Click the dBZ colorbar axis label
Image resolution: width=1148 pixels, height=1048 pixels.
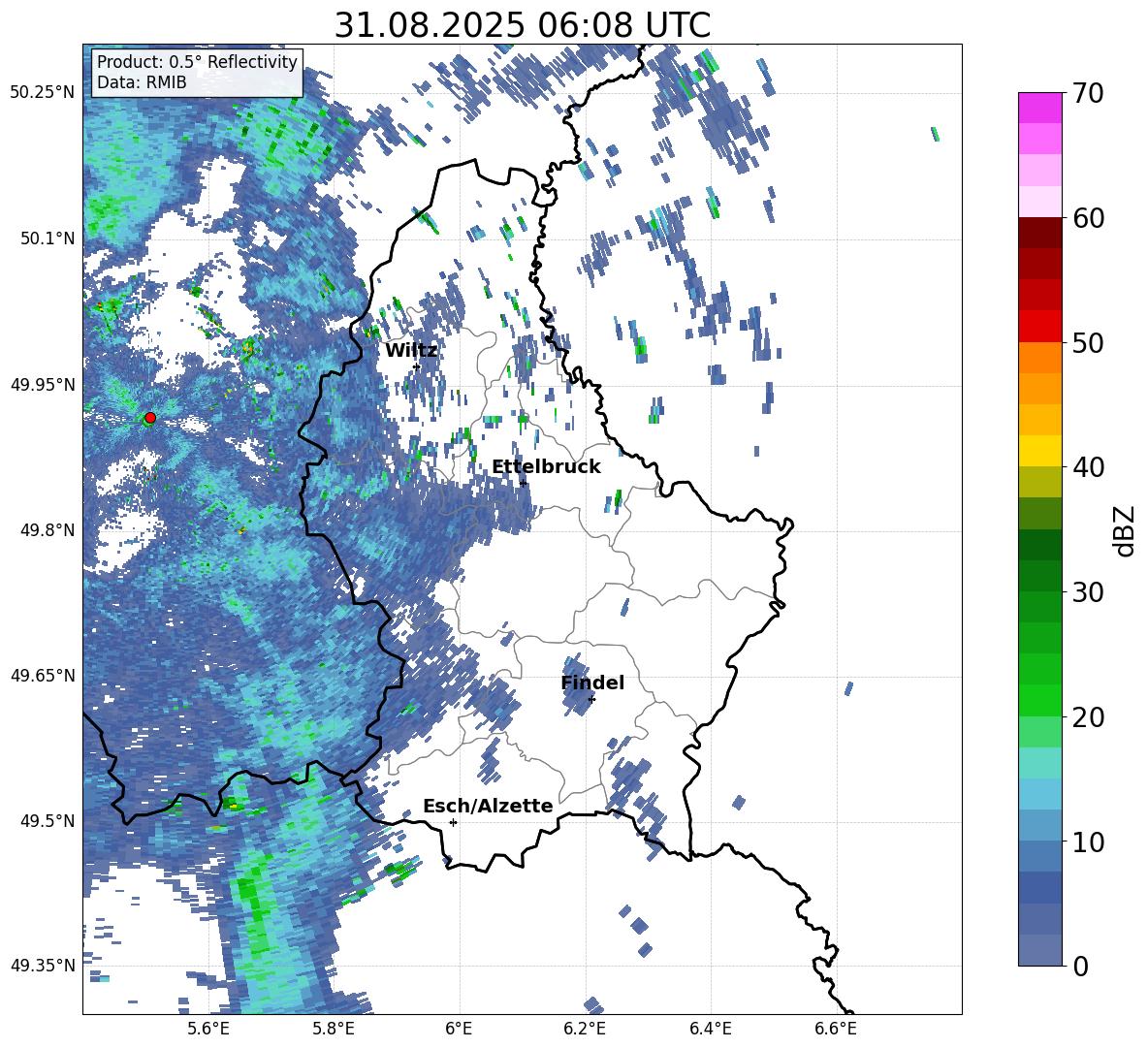pos(1126,530)
